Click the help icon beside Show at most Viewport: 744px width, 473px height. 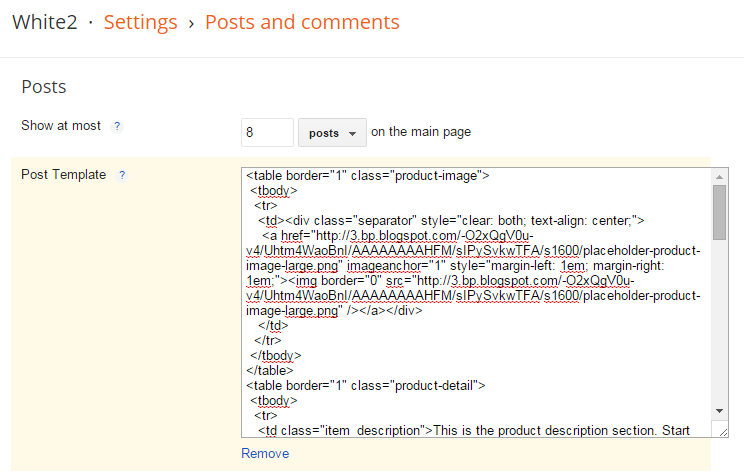click(117, 127)
